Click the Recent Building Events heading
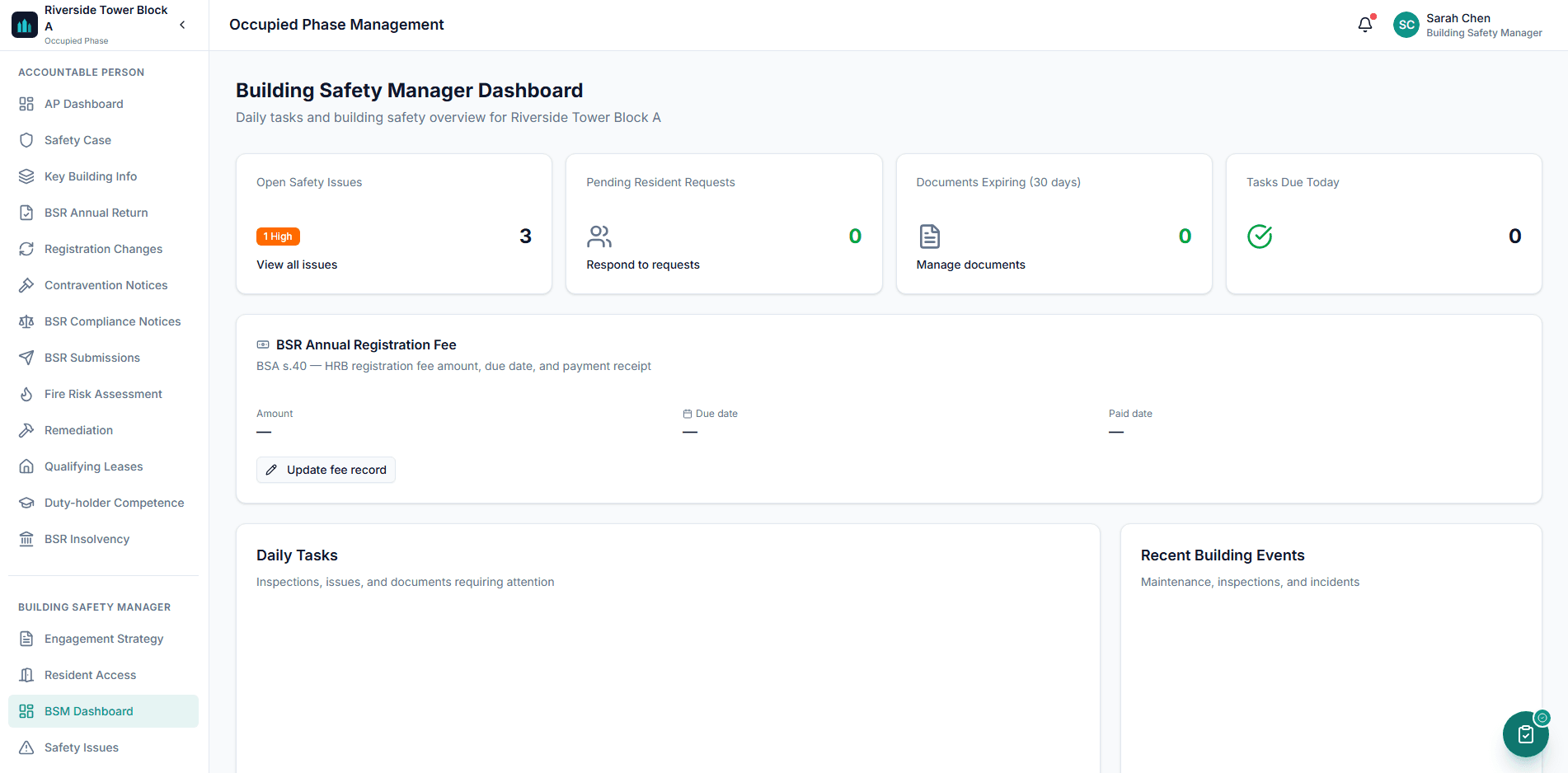The height and width of the screenshot is (773, 1568). click(x=1223, y=555)
